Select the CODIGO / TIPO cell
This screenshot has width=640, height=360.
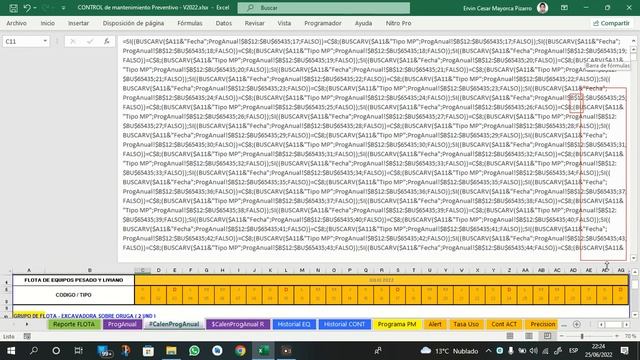[x=73, y=295]
